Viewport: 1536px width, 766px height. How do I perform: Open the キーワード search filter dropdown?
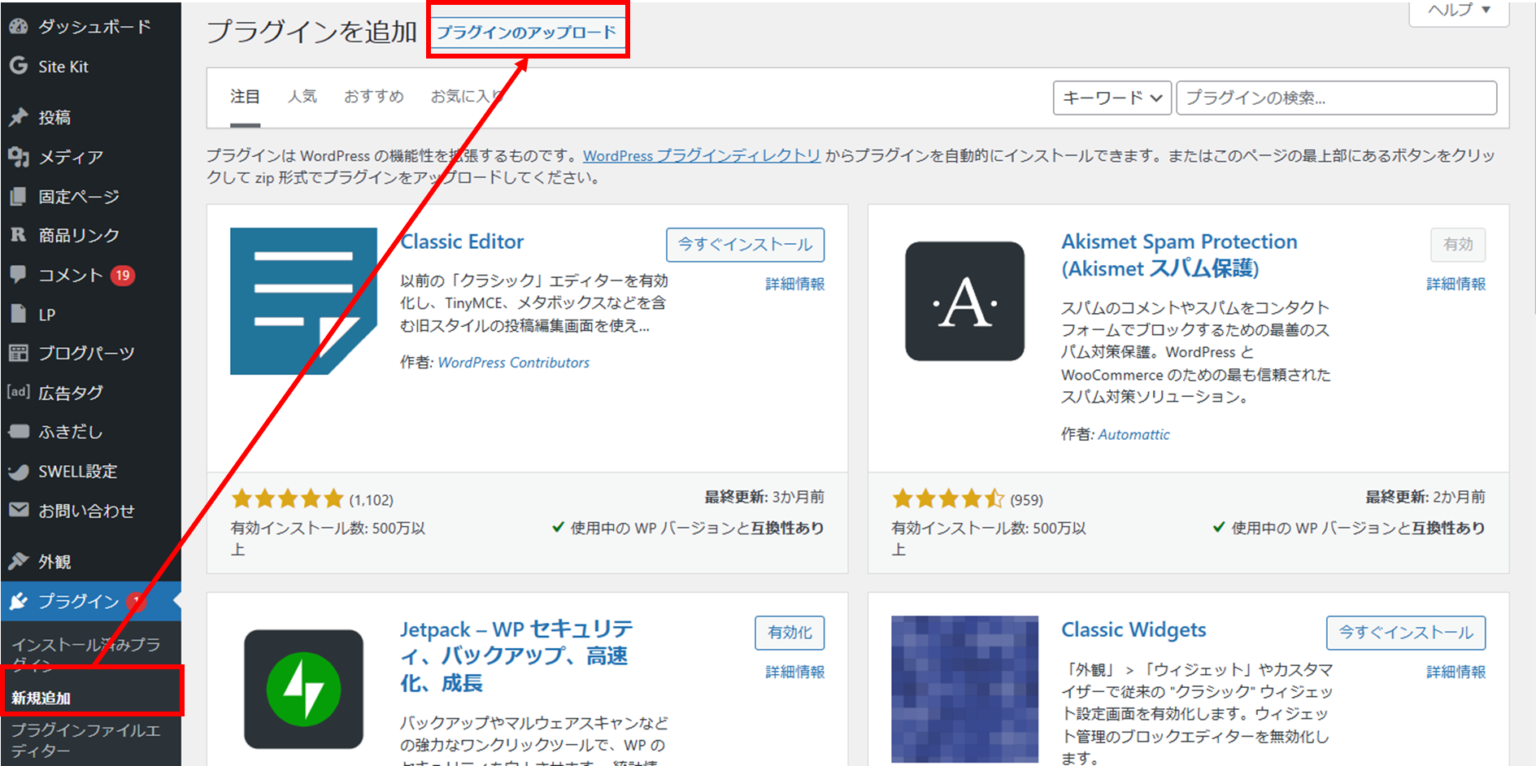pos(1110,97)
